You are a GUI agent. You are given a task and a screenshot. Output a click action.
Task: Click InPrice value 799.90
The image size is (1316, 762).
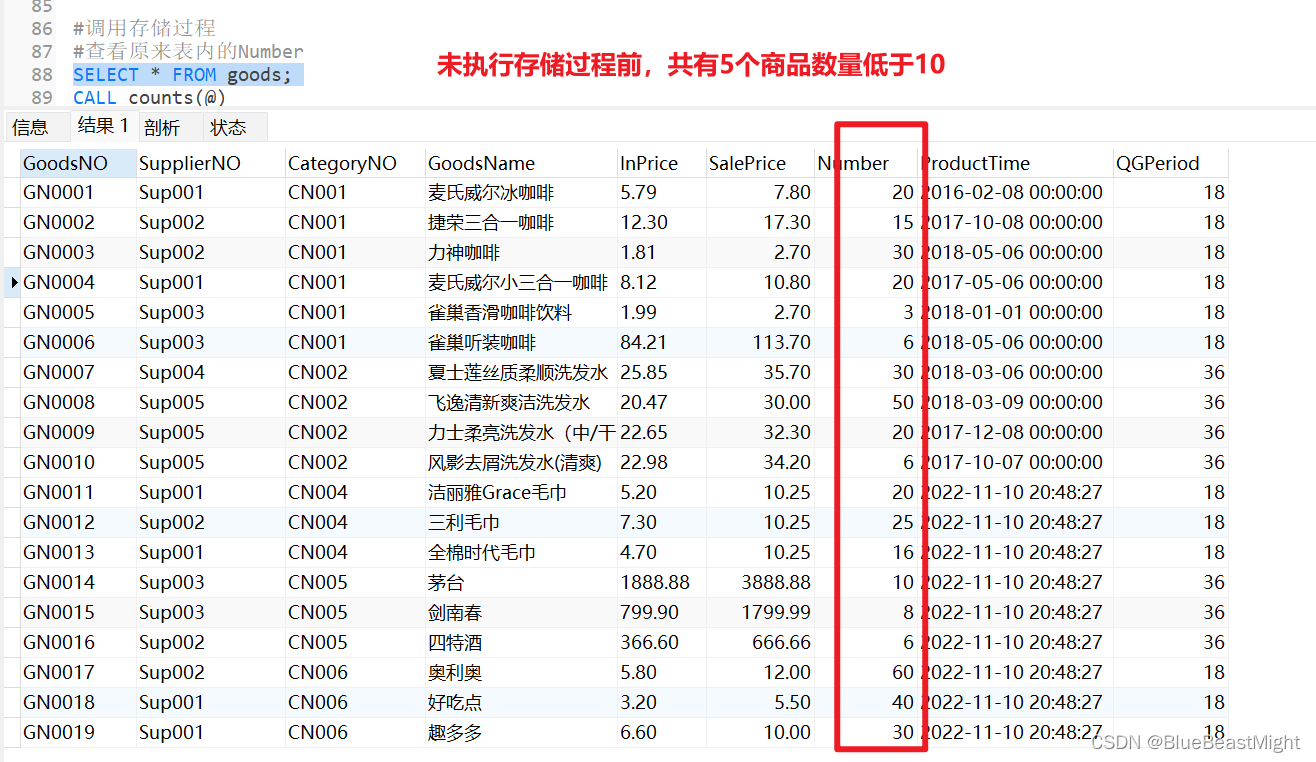click(650, 612)
